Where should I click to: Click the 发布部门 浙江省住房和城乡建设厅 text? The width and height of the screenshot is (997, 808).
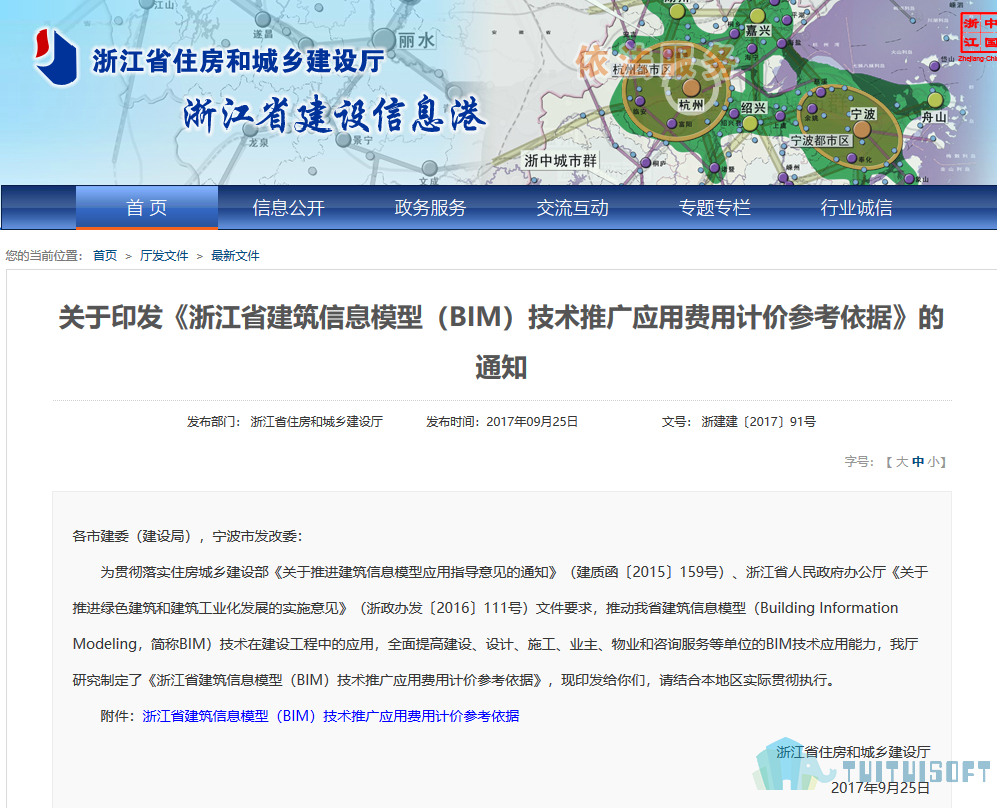tap(285, 421)
